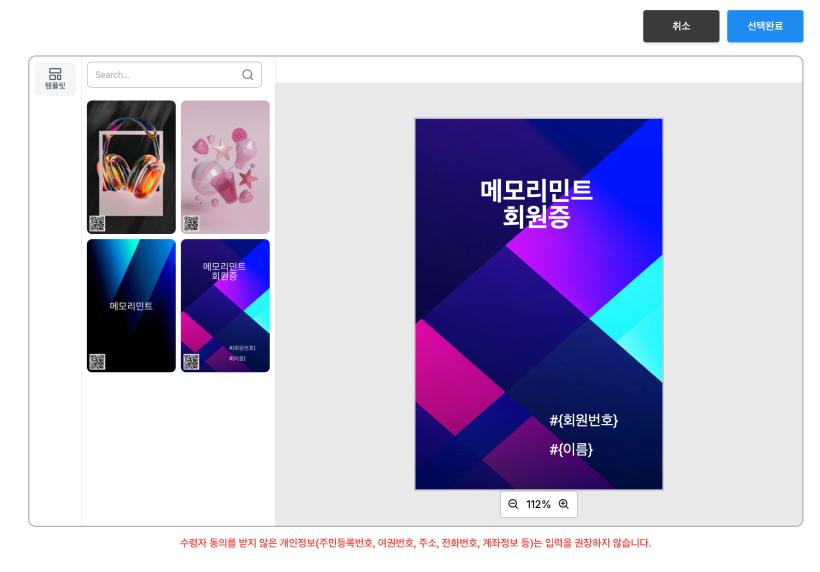The width and height of the screenshot is (820, 572).
Task: Zoom out with the minus magnifier icon
Action: 513,504
